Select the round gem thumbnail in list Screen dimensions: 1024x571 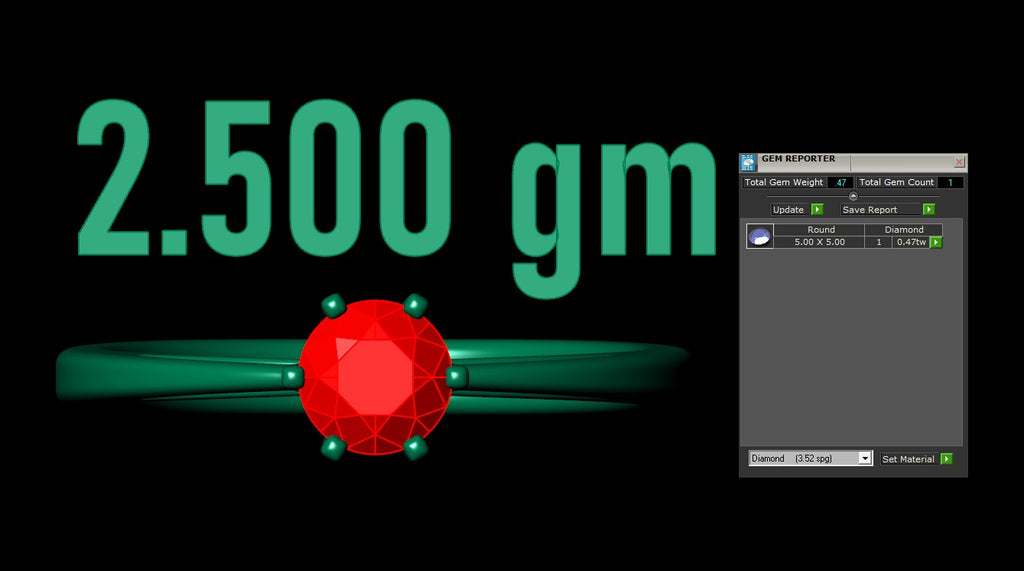[x=760, y=236]
